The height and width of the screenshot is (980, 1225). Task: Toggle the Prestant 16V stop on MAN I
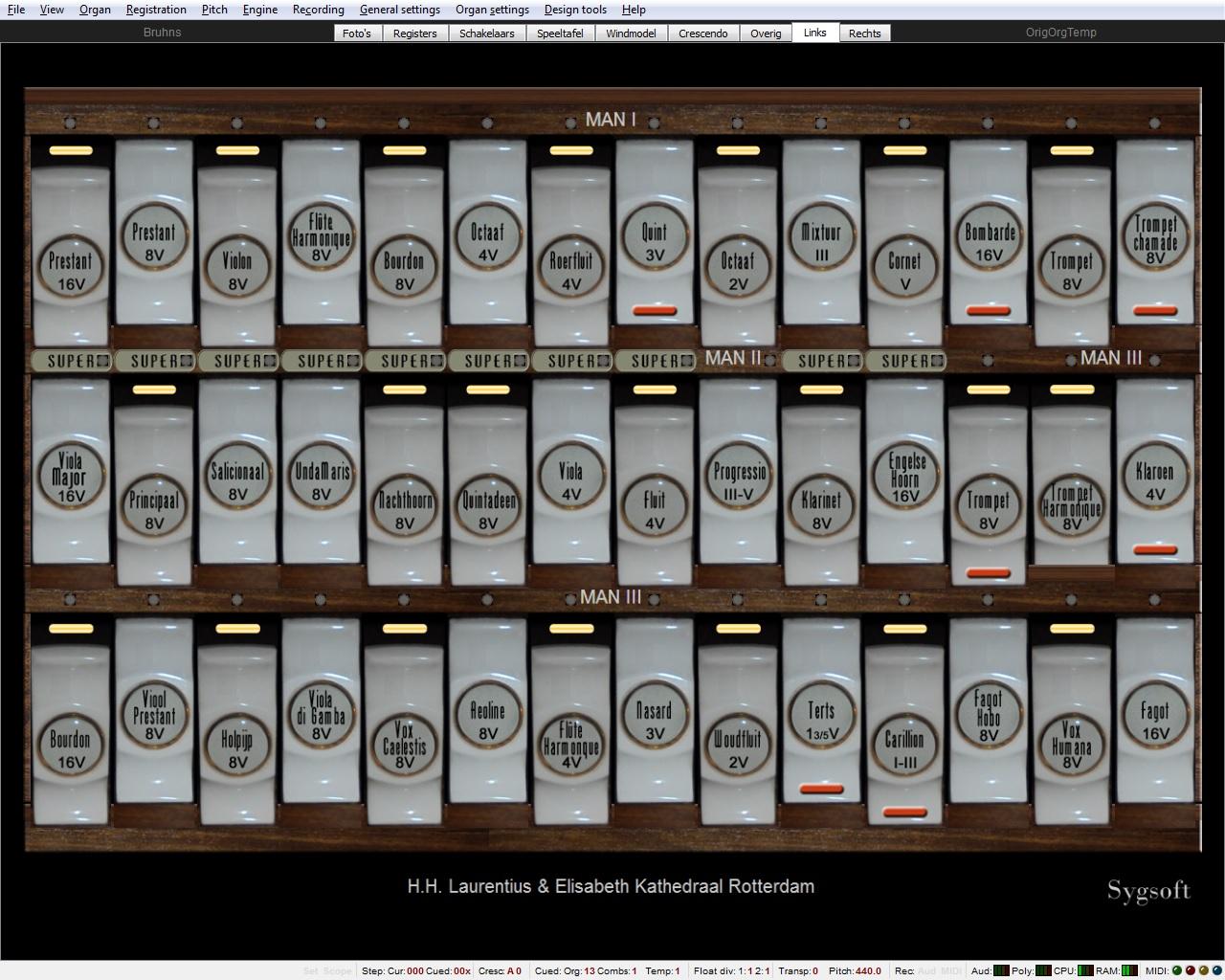coord(71,268)
